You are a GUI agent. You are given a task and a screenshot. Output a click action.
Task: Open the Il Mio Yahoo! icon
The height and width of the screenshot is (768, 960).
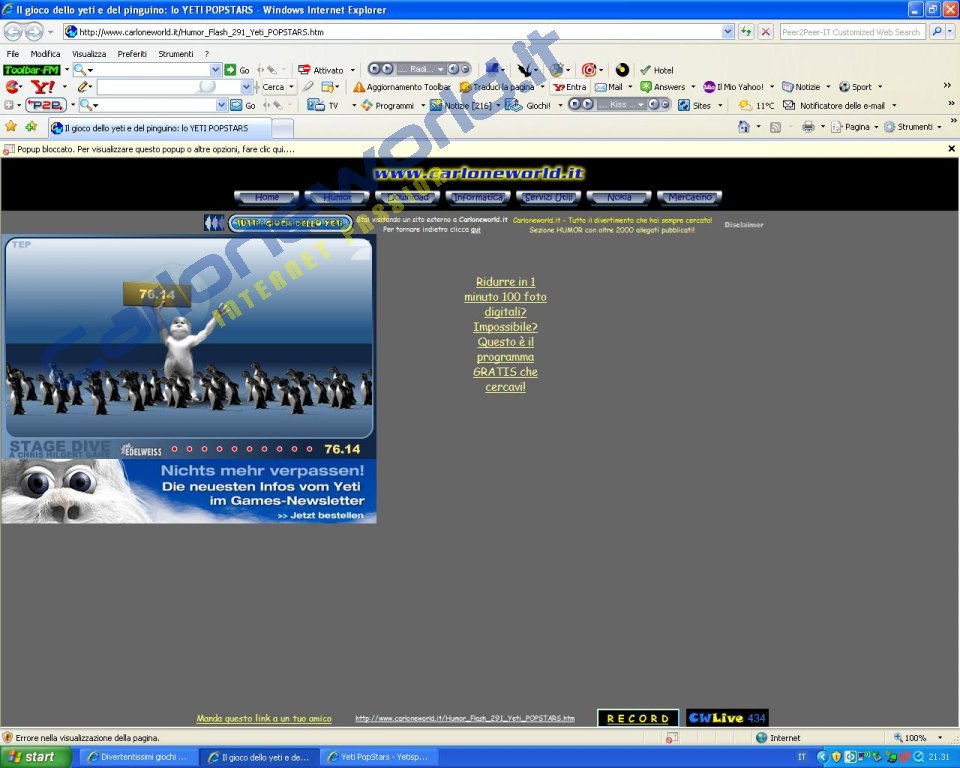pyautogui.click(x=709, y=87)
